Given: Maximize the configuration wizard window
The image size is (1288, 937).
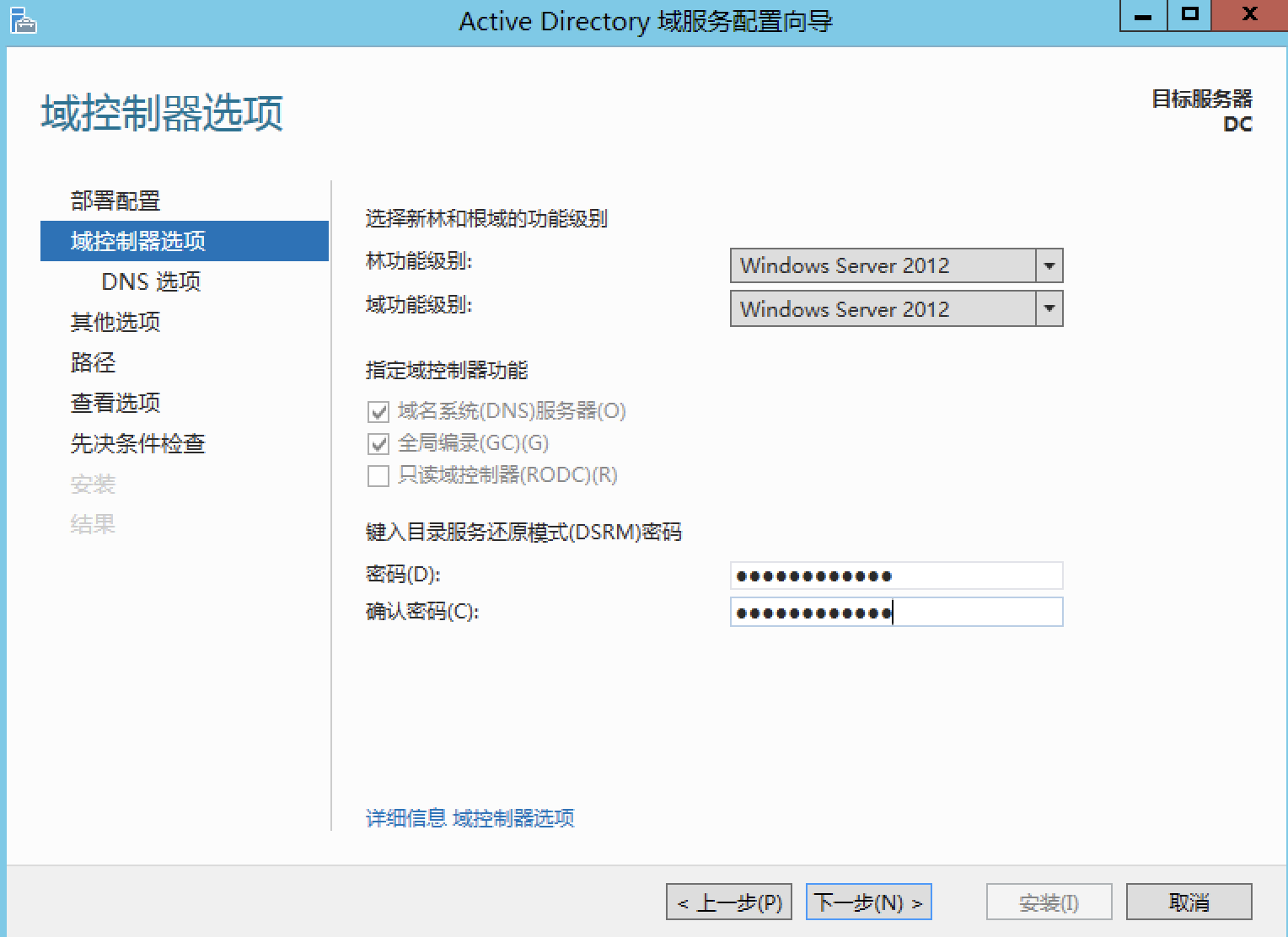Looking at the screenshot, I should click(x=1189, y=15).
